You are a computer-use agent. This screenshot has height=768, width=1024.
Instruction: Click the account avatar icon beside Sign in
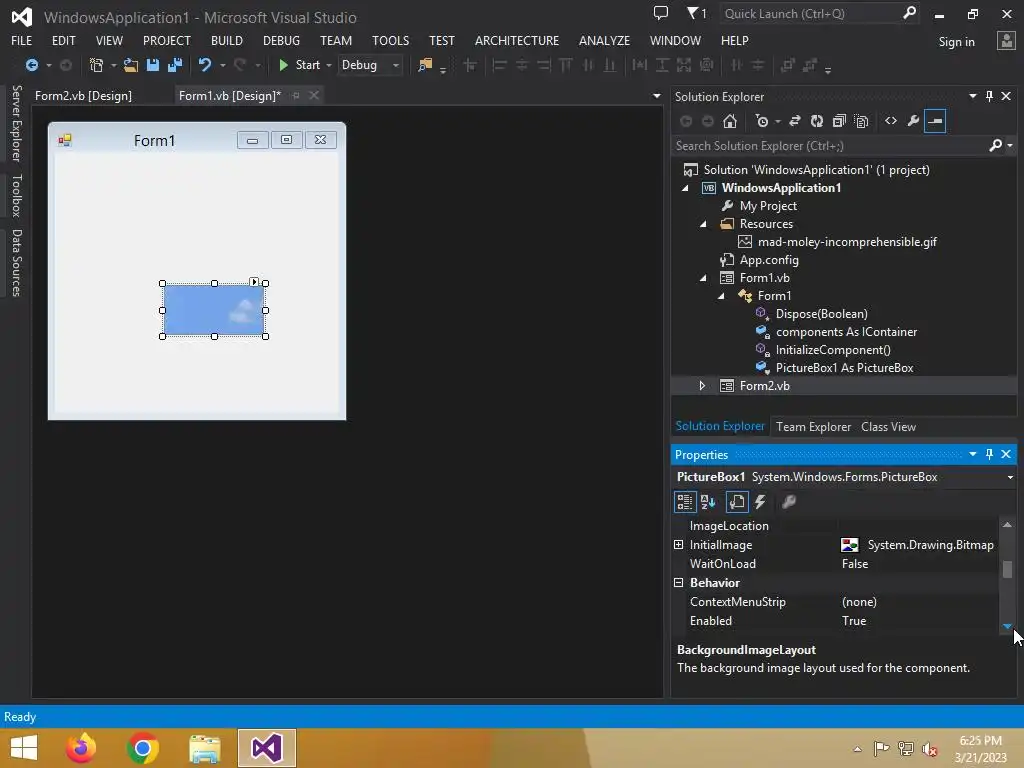pos(1006,40)
